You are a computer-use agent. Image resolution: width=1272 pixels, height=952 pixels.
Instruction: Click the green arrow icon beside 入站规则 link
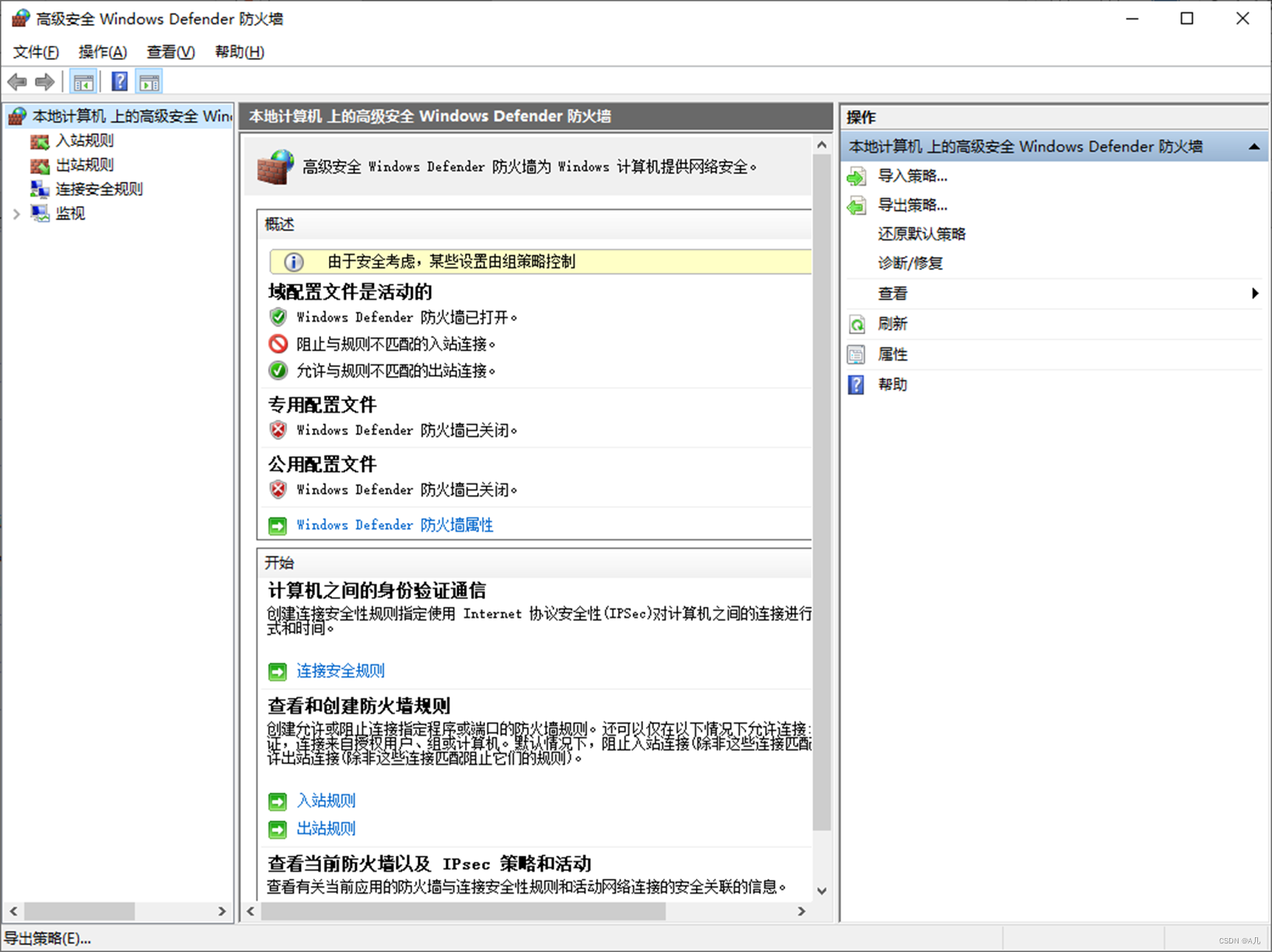tap(278, 801)
